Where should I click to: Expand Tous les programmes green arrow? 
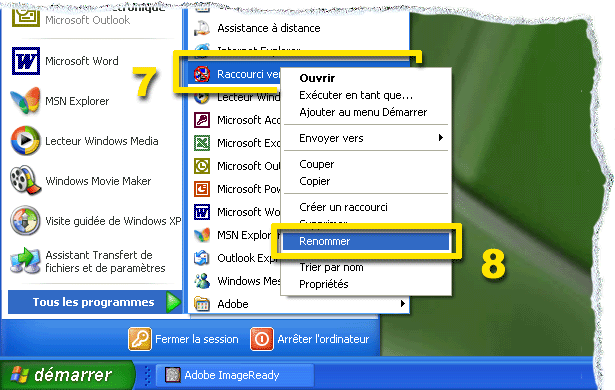click(173, 302)
